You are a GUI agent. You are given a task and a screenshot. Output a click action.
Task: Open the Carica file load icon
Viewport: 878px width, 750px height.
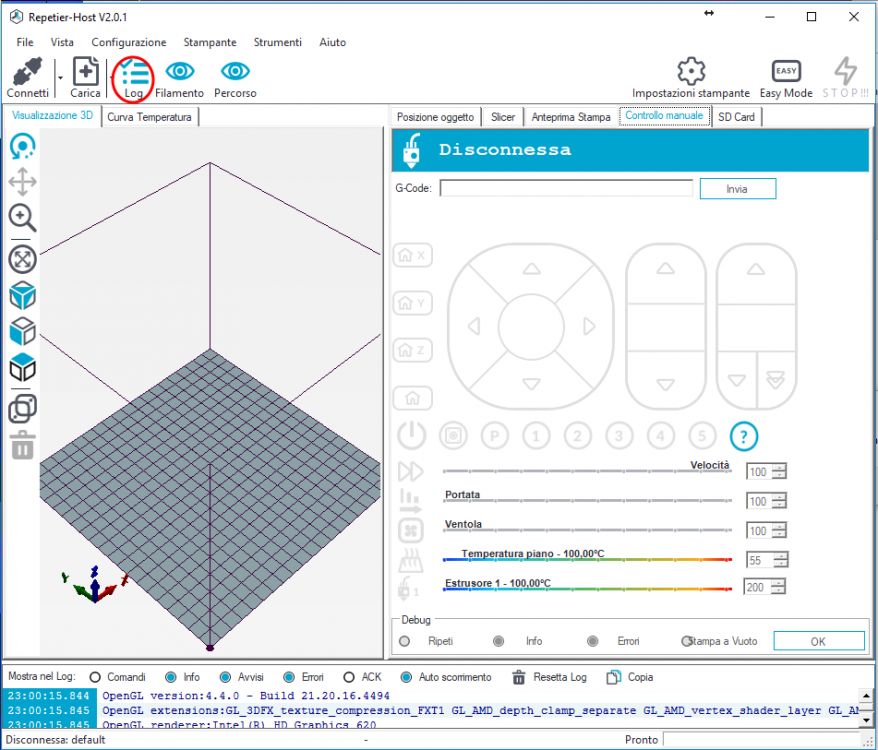[x=85, y=73]
